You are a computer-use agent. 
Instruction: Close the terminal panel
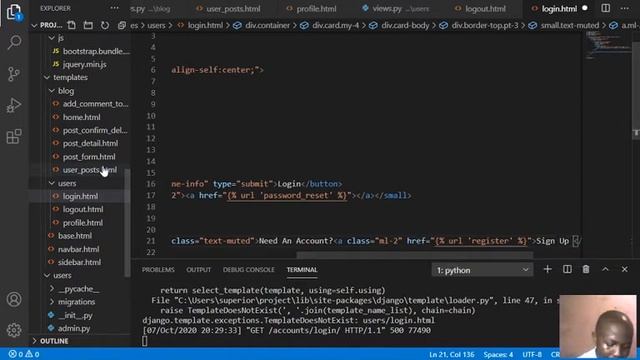pos(625,269)
